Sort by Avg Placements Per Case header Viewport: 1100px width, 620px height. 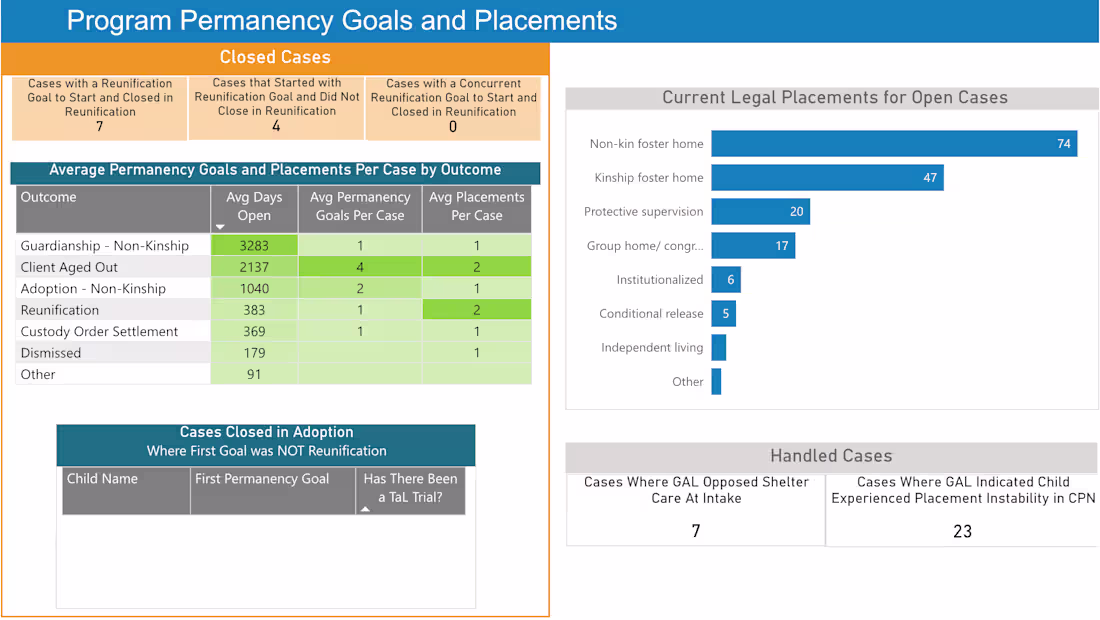tap(476, 208)
